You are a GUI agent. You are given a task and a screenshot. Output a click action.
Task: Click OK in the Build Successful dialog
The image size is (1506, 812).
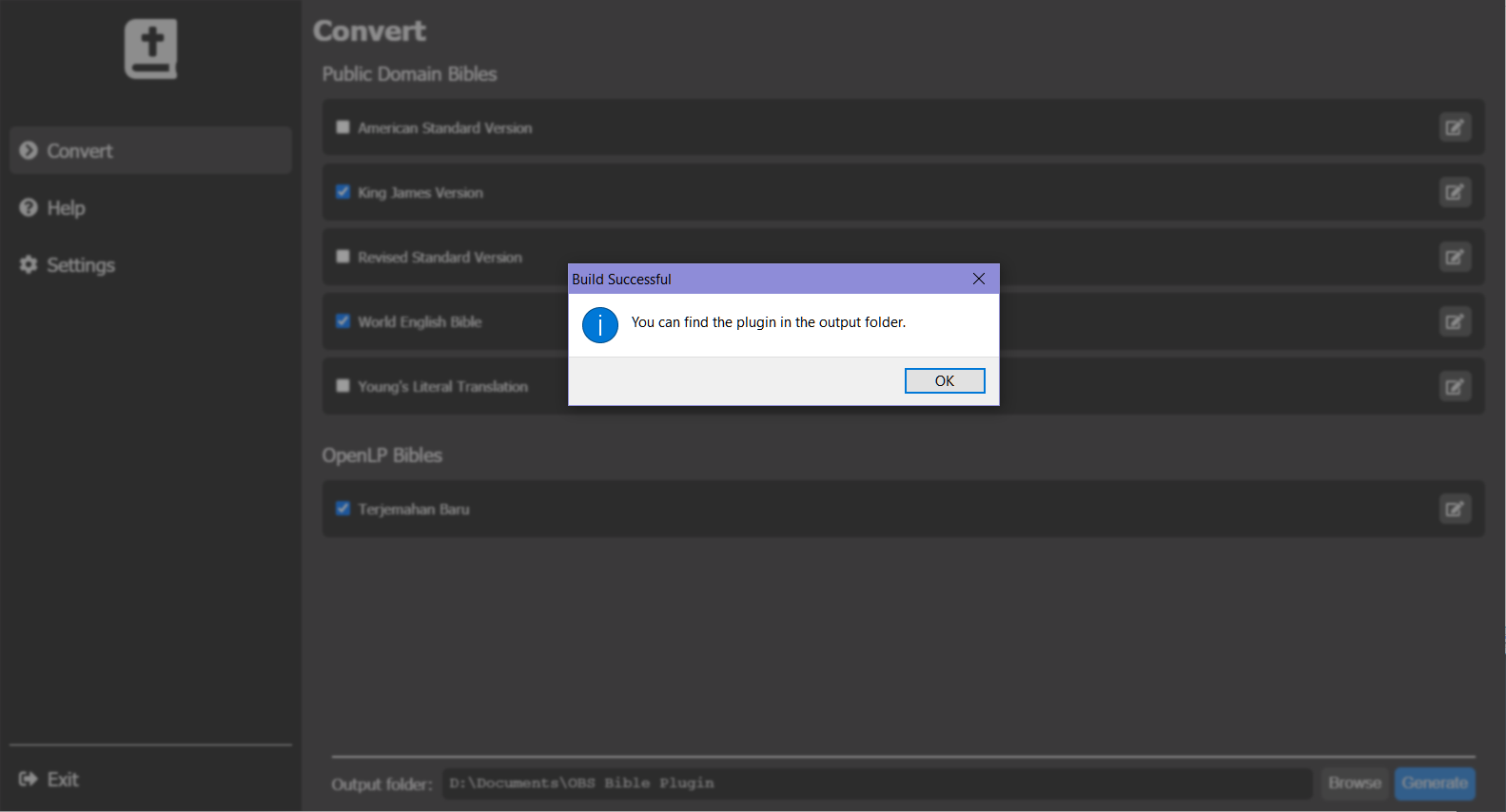(x=945, y=380)
